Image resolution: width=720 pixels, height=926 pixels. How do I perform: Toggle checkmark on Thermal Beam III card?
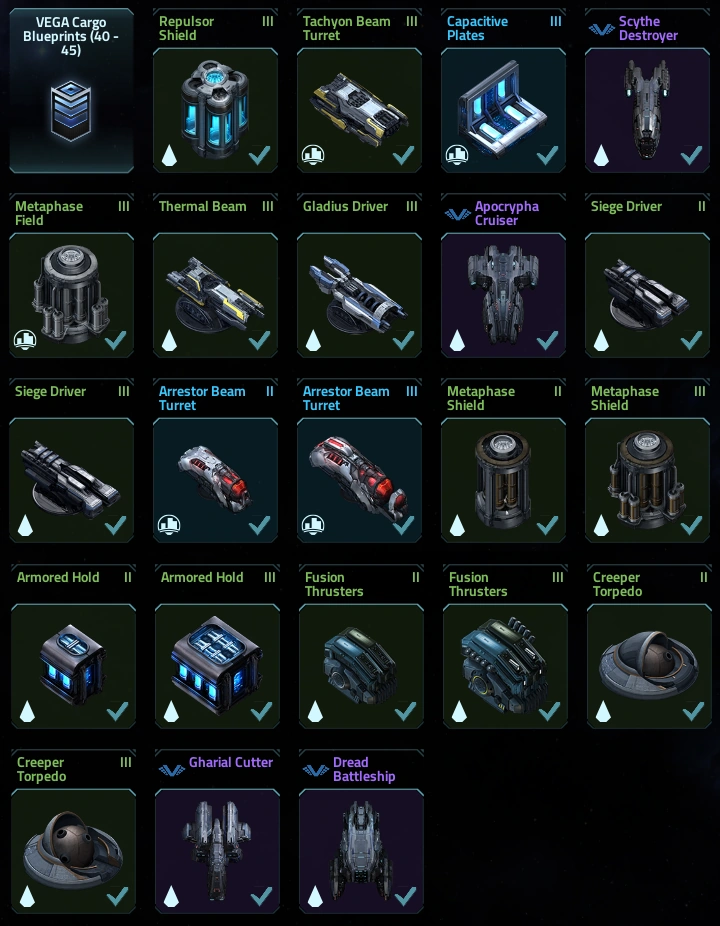click(259, 340)
